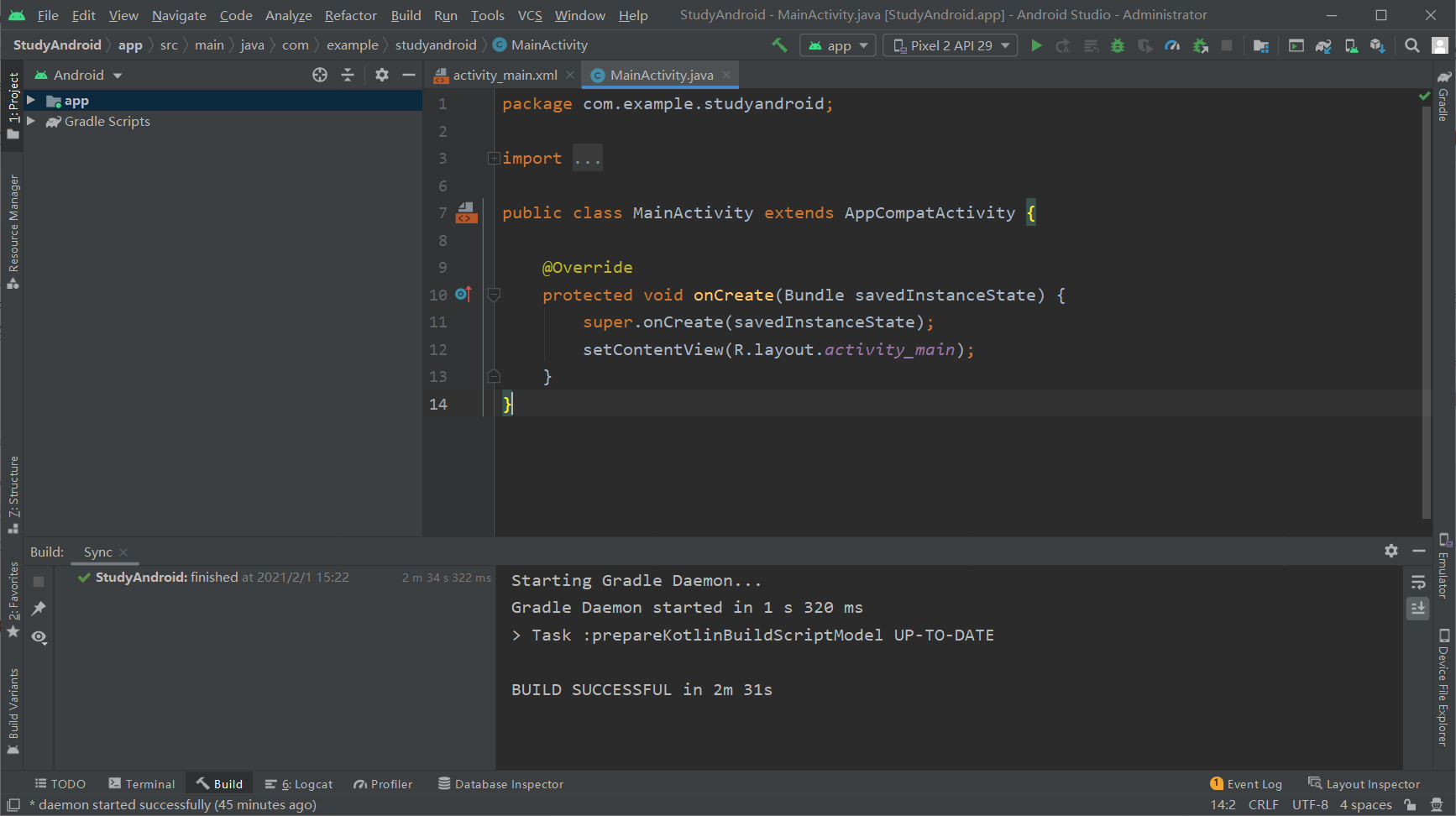Click the Debug app bug icon
The width and height of the screenshot is (1456, 816).
tap(1118, 45)
